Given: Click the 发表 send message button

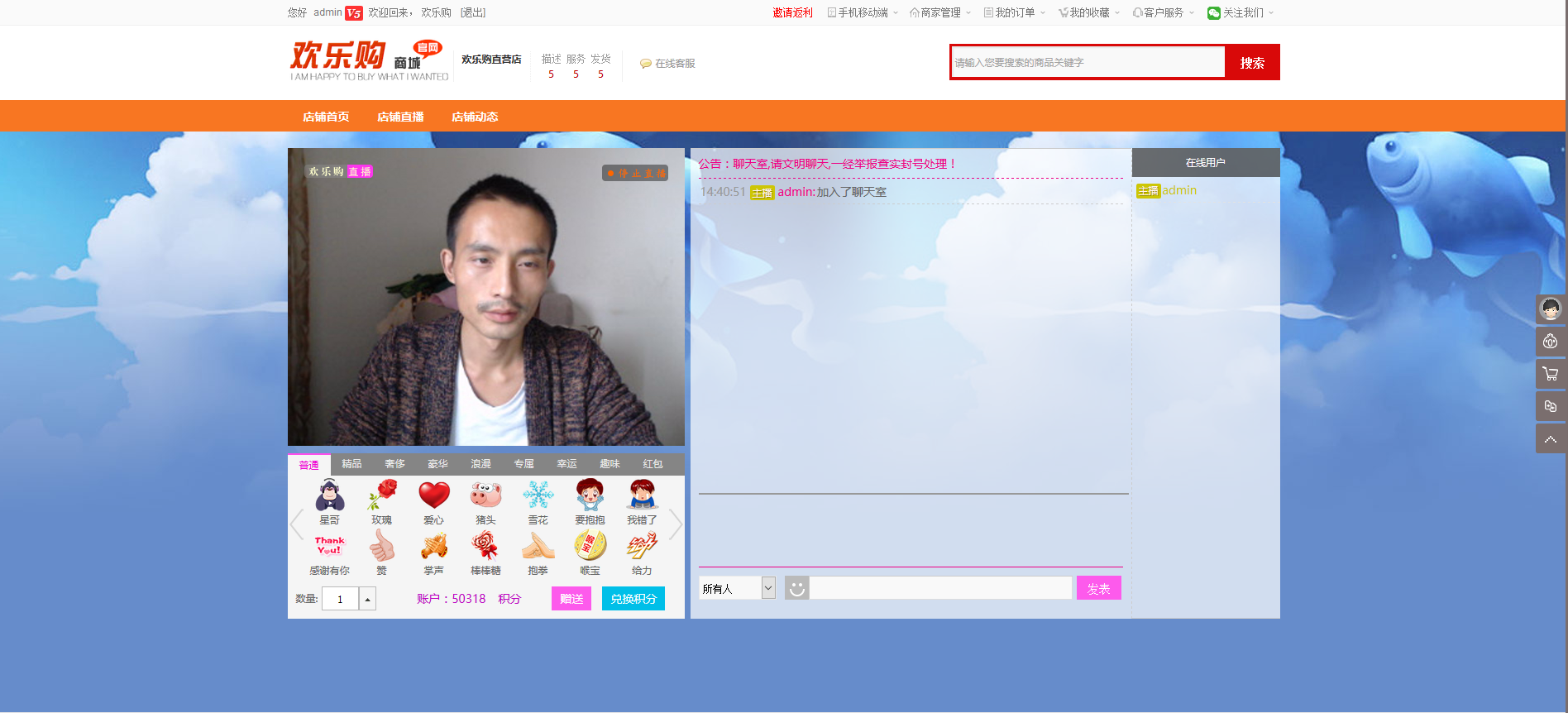Looking at the screenshot, I should (1099, 588).
